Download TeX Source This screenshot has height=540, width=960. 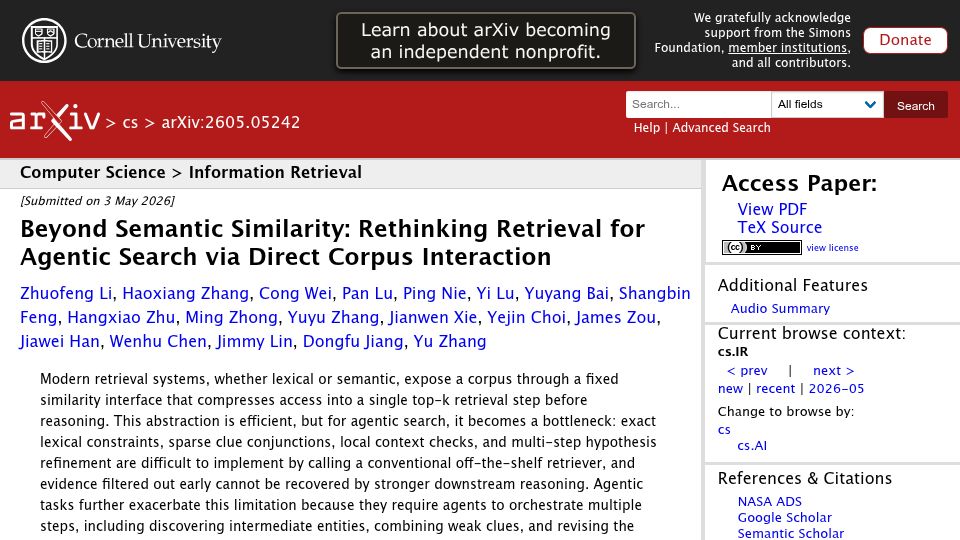click(x=779, y=227)
